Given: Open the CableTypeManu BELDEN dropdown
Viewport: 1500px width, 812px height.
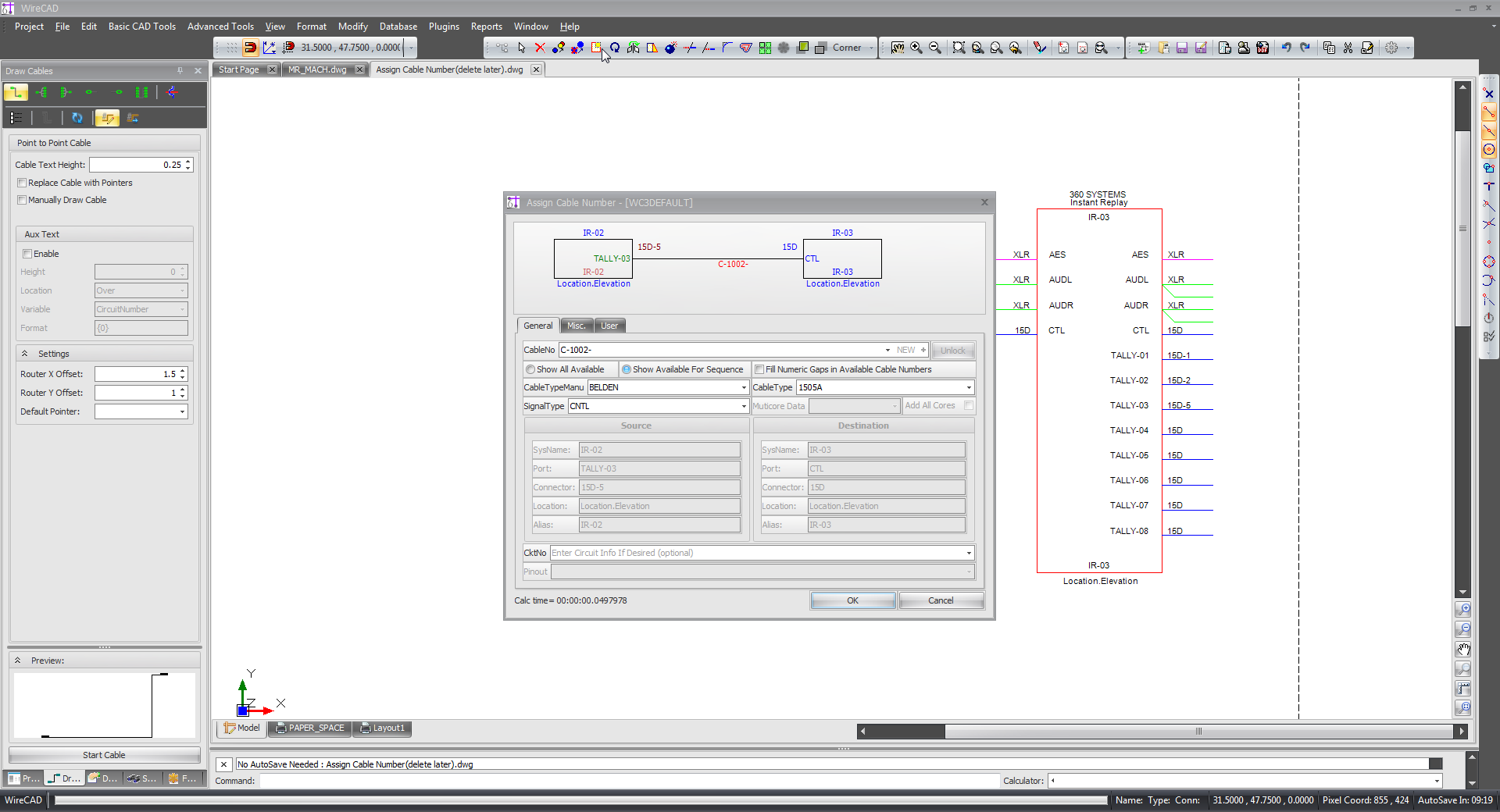Looking at the screenshot, I should point(744,387).
